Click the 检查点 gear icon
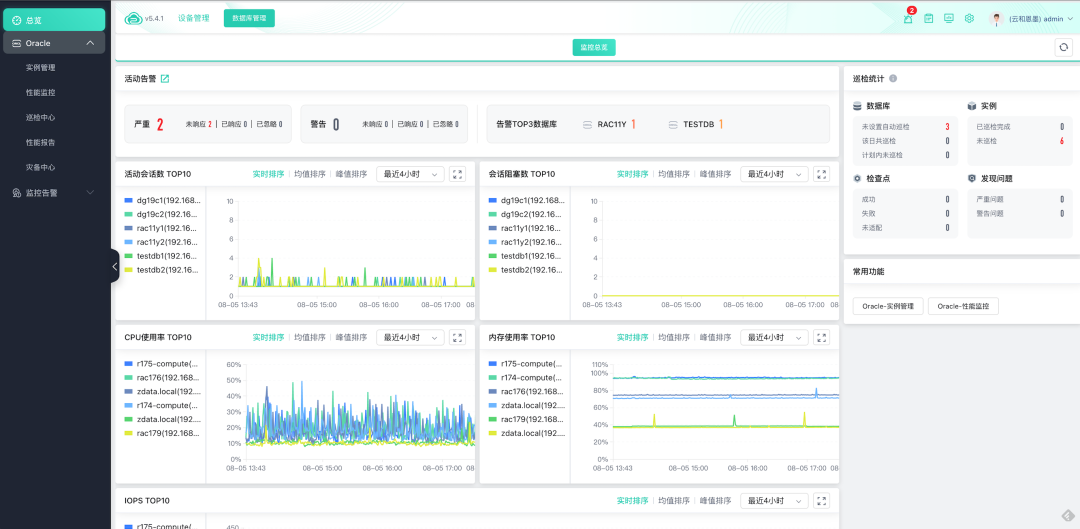This screenshot has width=1080, height=529. tap(857, 178)
